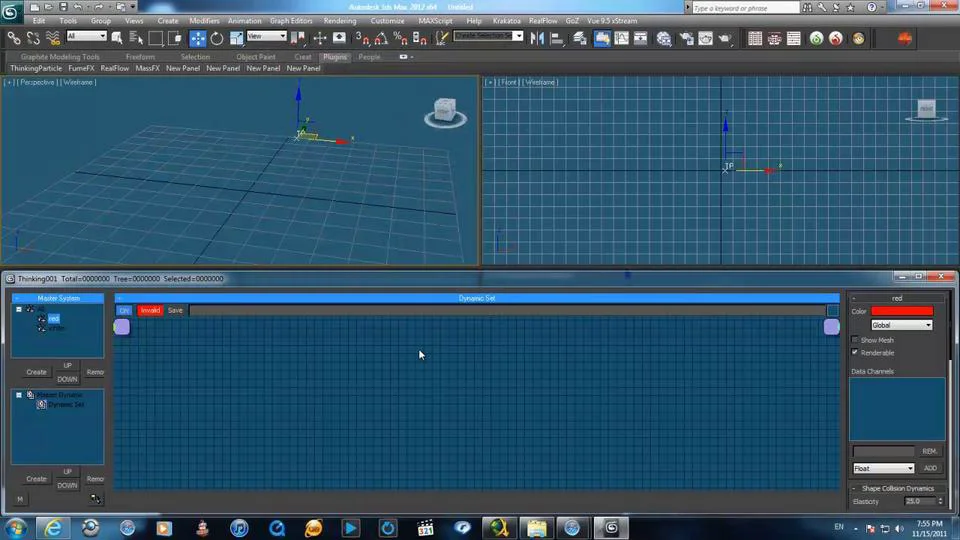
Task: Switch to the Object Paint ribbon tab
Action: pos(256,57)
